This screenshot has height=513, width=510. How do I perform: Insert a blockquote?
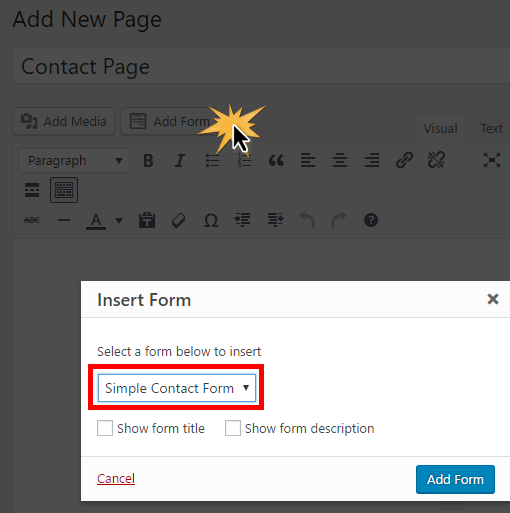coord(276,161)
